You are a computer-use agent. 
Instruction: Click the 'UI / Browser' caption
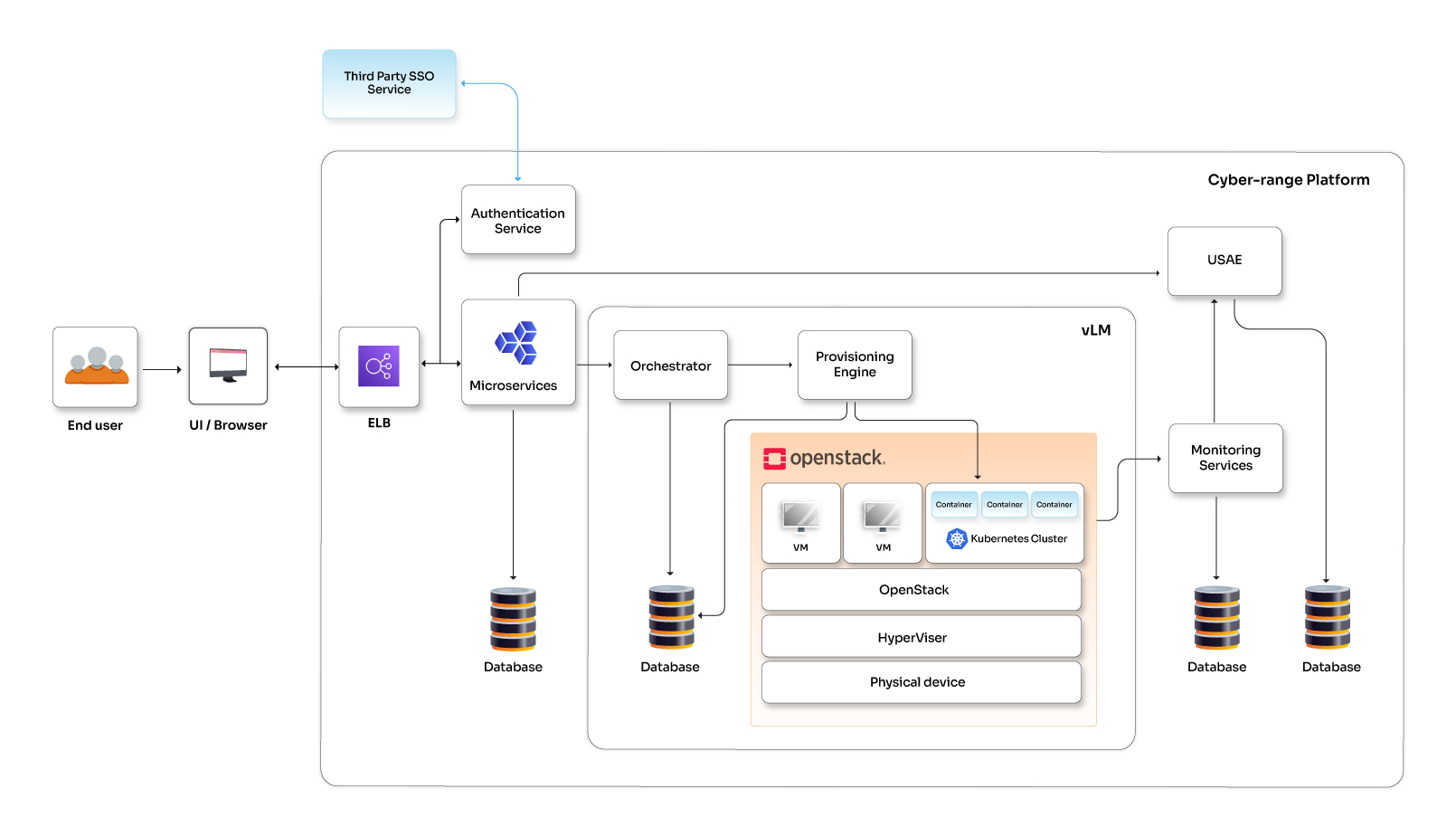click(228, 425)
